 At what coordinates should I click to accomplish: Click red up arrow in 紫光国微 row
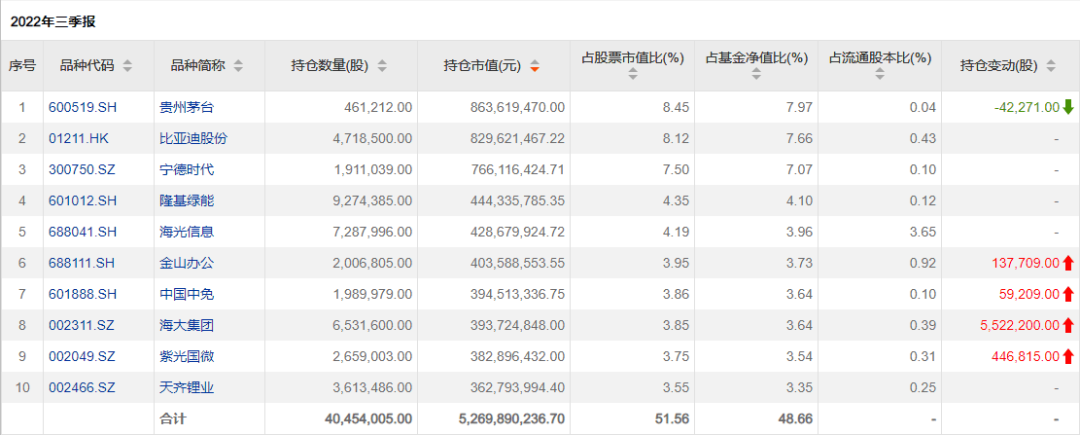tap(1068, 356)
